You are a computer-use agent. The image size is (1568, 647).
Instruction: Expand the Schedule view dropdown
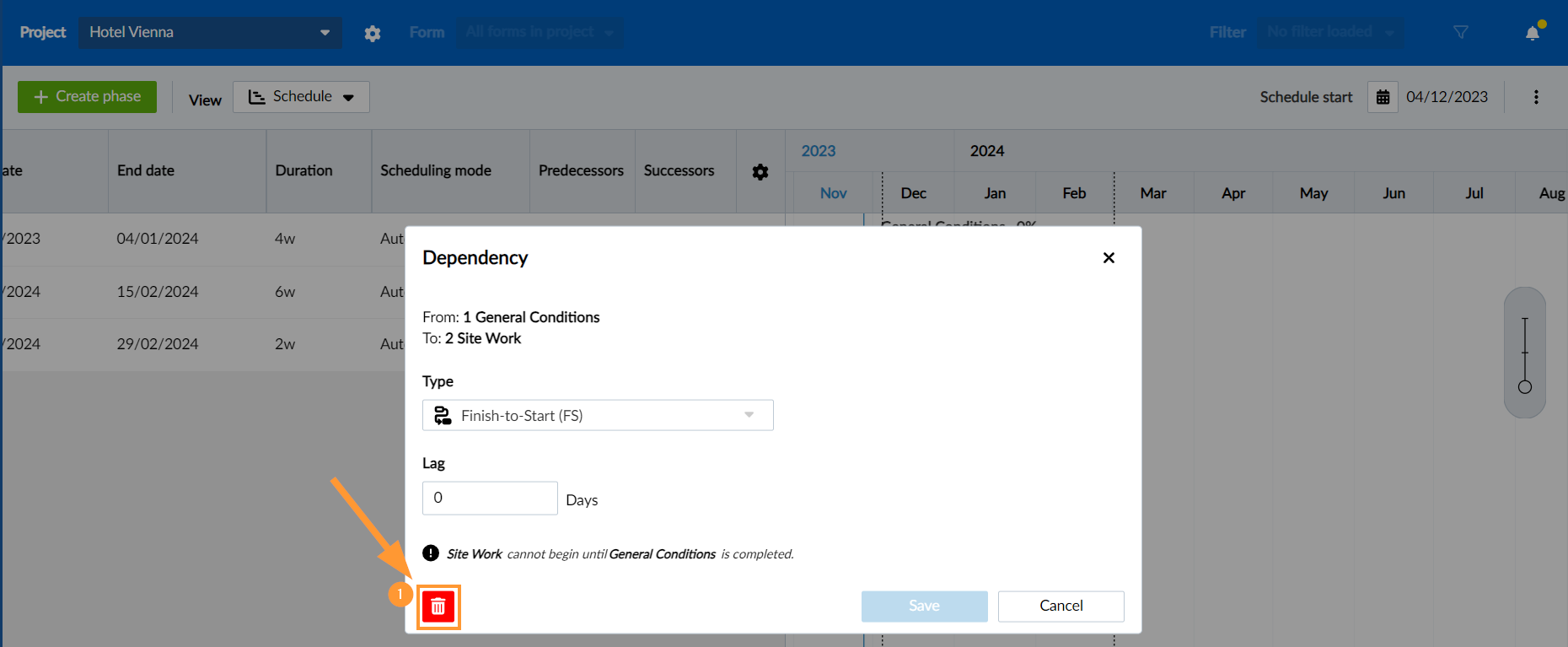pos(301,97)
